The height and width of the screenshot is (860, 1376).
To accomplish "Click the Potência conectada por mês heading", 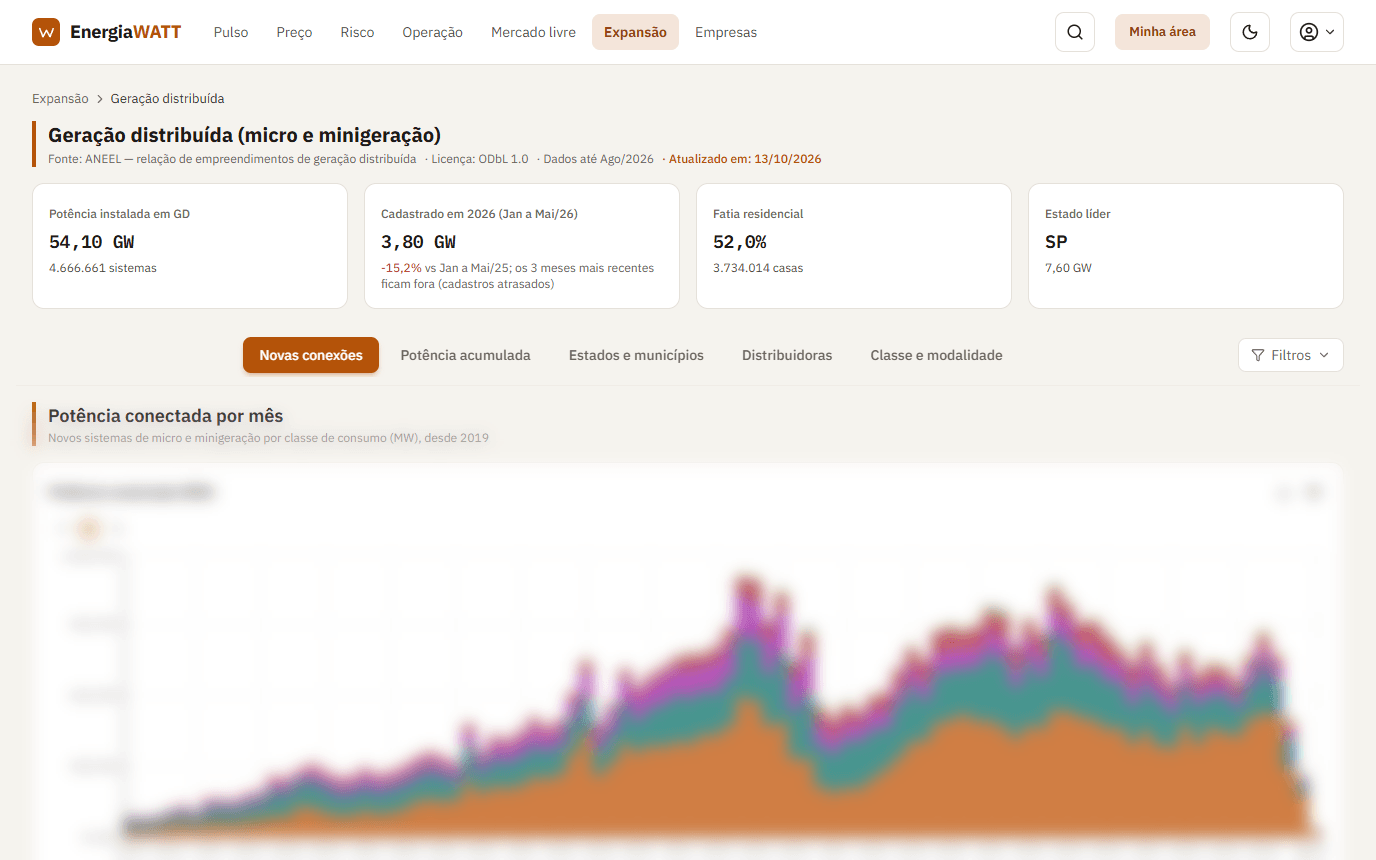I will (x=166, y=416).
